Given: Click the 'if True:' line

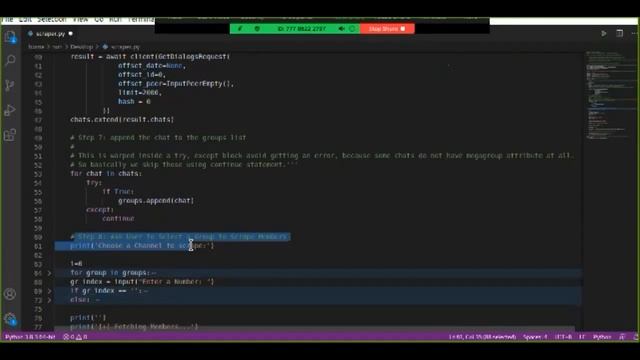Looking at the screenshot, I should [x=118, y=191].
